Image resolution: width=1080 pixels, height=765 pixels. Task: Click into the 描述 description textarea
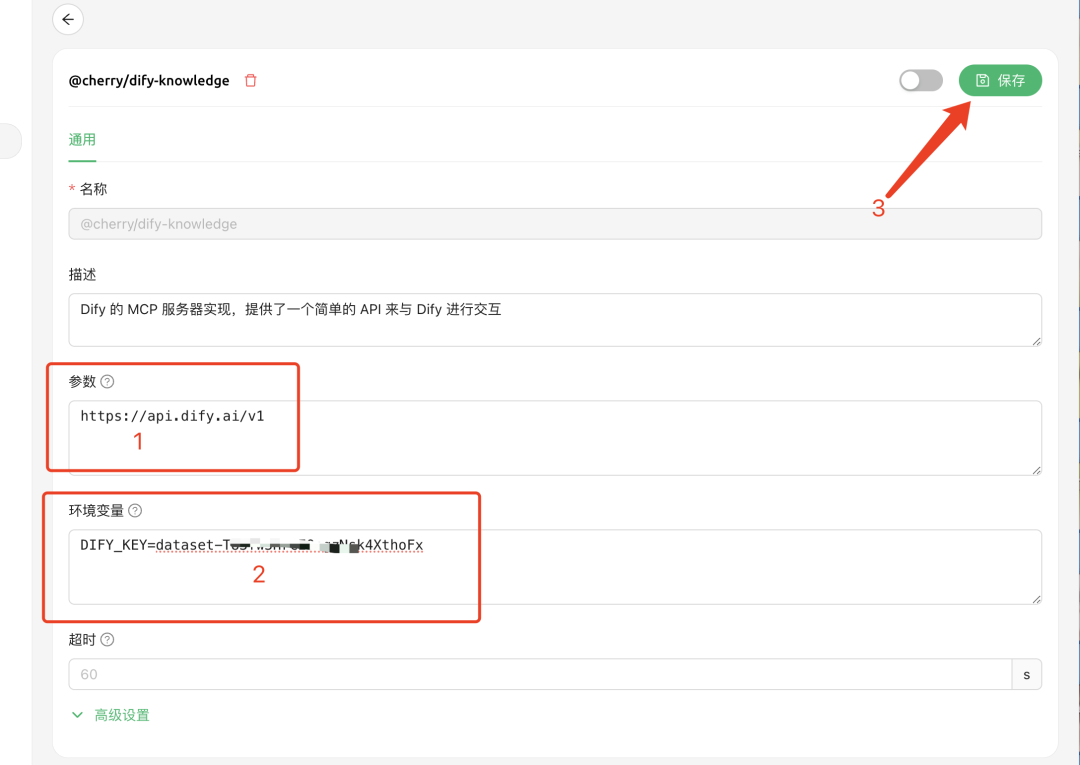[554, 319]
